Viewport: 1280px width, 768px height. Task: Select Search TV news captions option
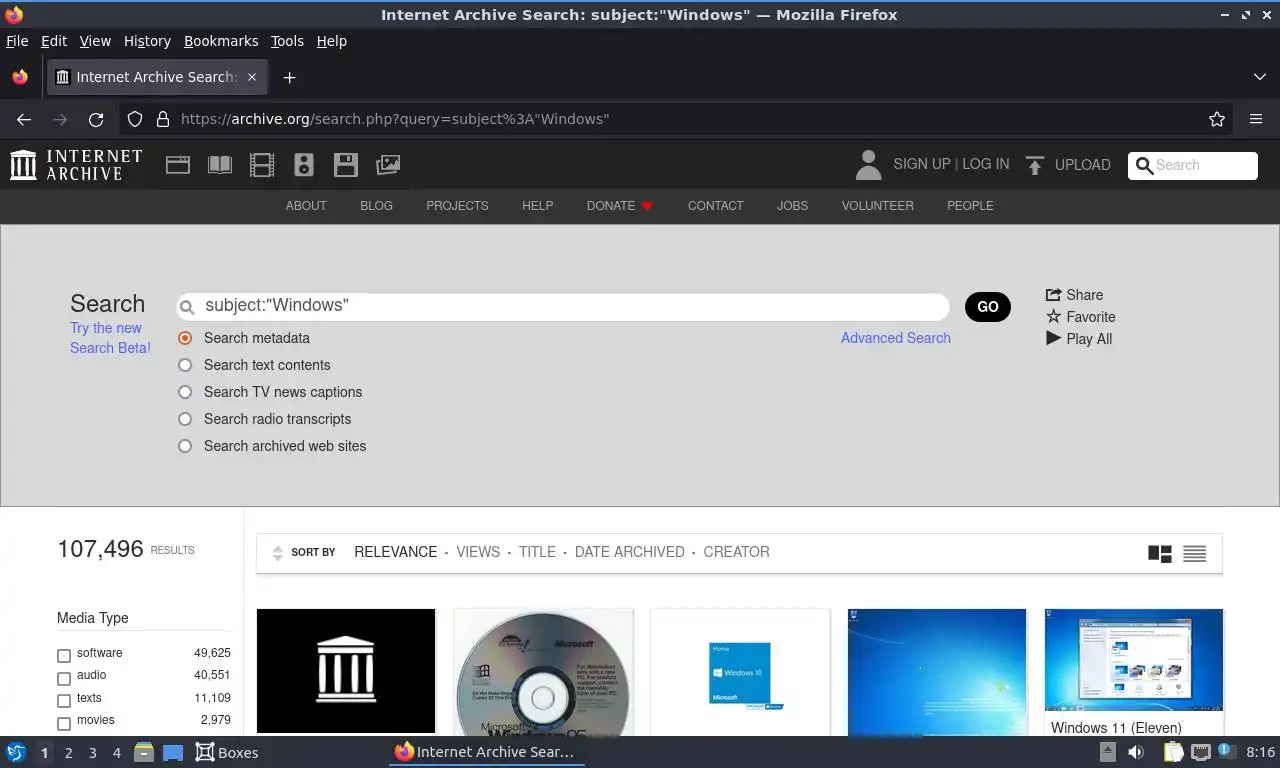coord(185,392)
